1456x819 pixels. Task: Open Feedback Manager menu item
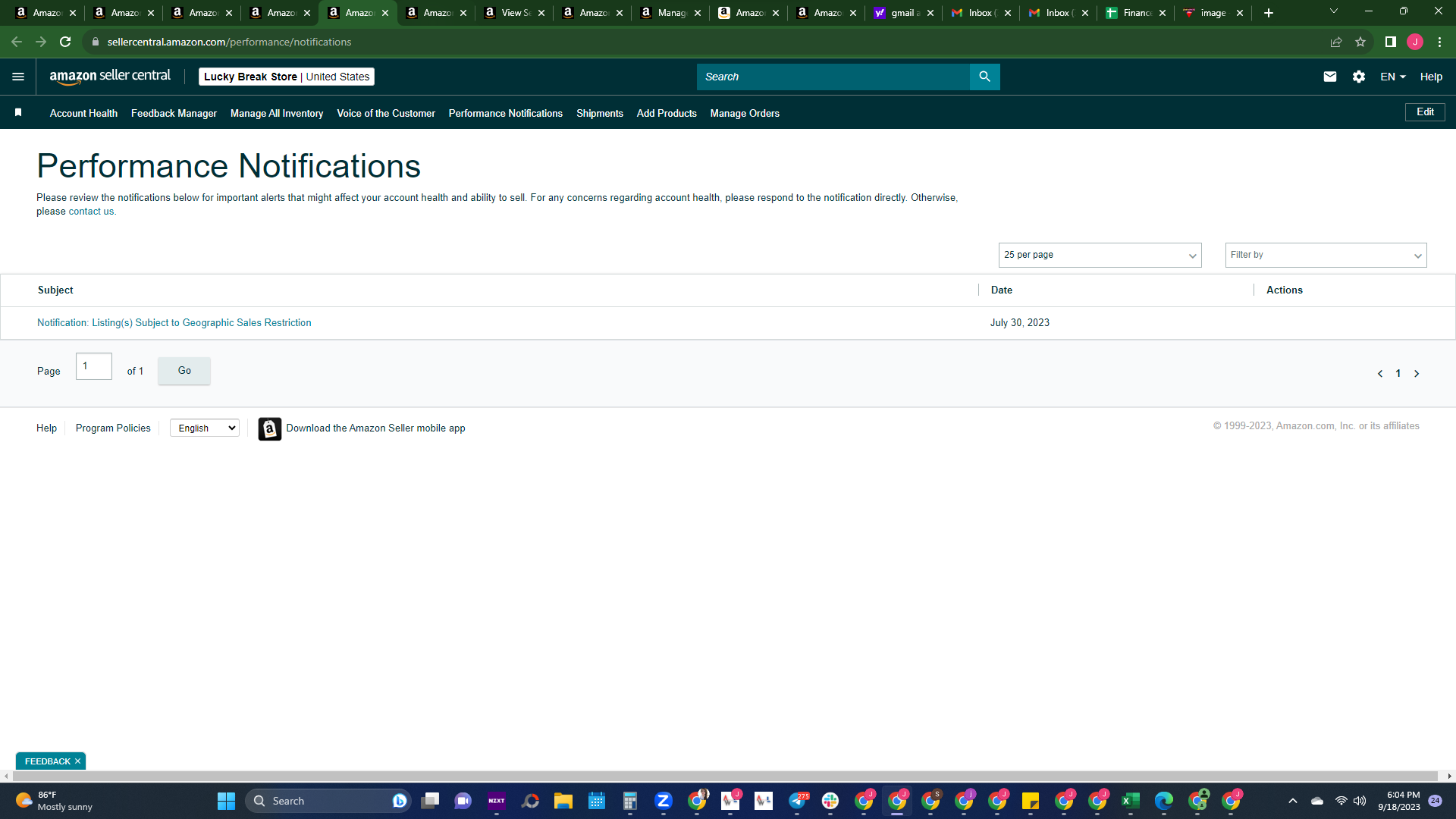click(x=174, y=113)
